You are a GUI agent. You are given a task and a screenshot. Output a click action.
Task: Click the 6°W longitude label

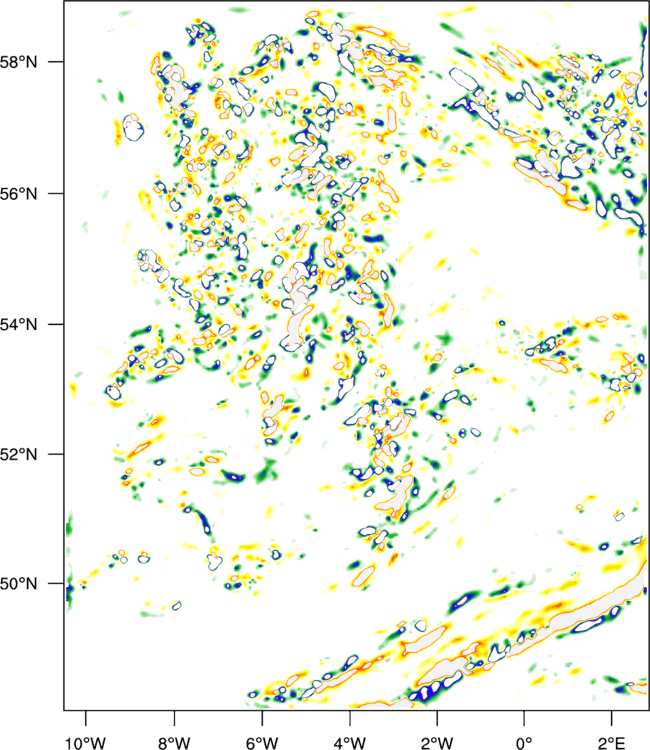click(x=262, y=742)
